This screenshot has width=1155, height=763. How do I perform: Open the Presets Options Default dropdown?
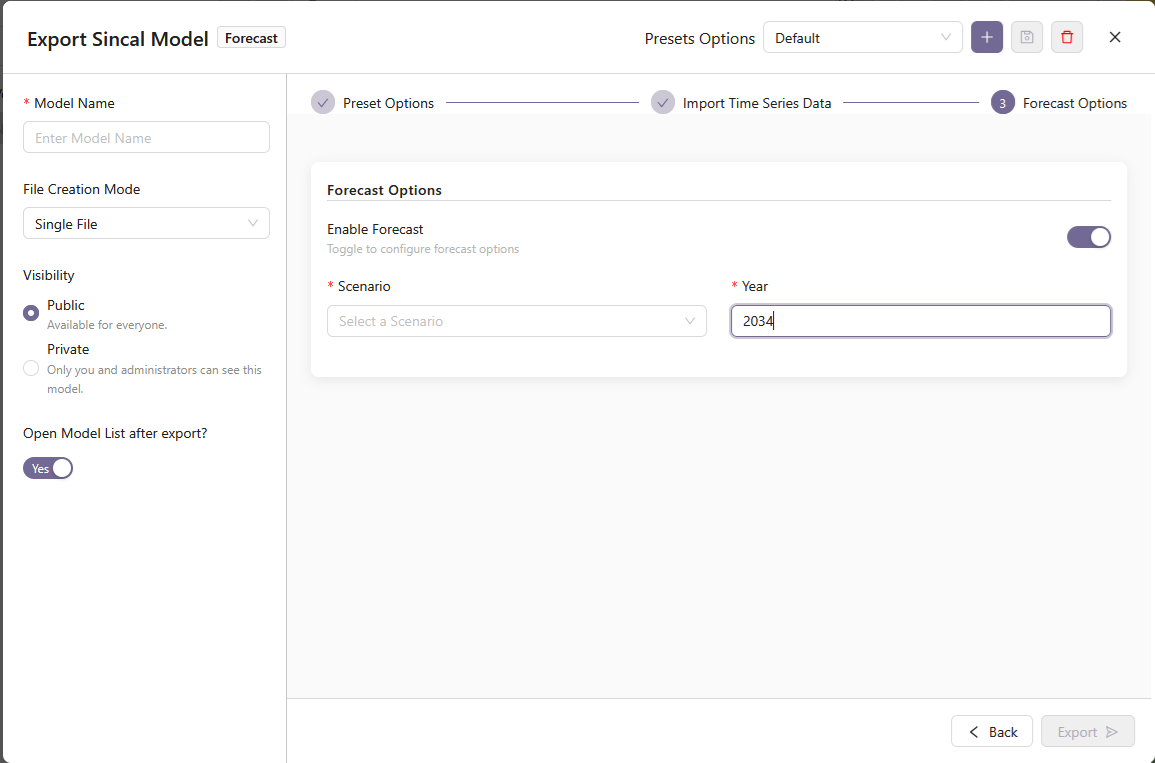click(x=863, y=38)
